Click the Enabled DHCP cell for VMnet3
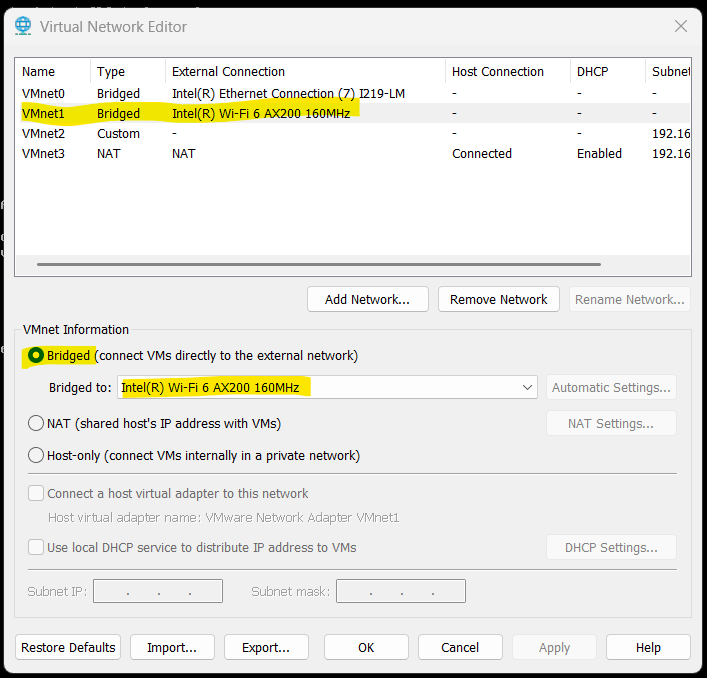707x678 pixels. coord(599,153)
